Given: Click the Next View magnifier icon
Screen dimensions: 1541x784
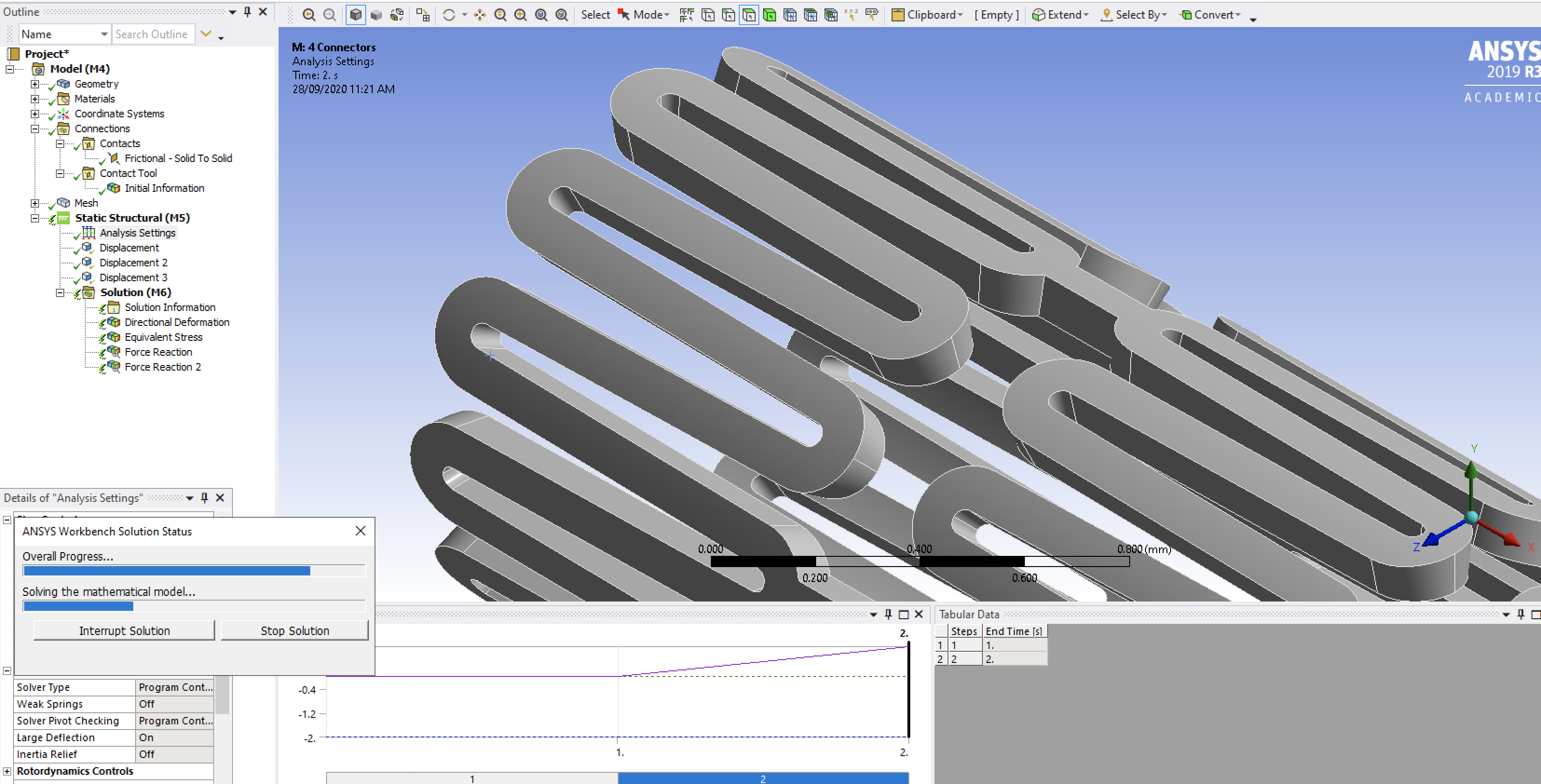Looking at the screenshot, I should (x=329, y=15).
